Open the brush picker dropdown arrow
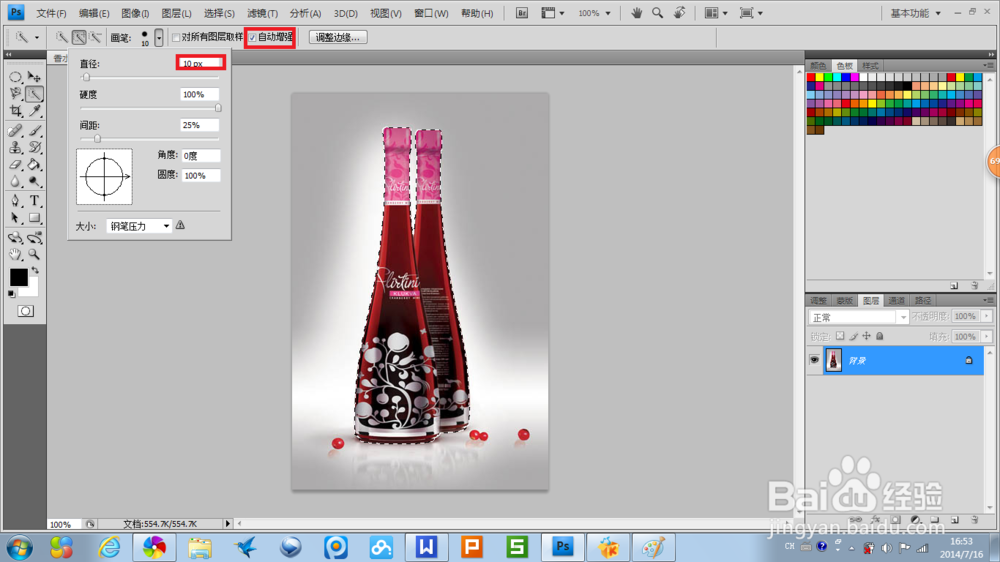The width and height of the screenshot is (1000, 562). [x=159, y=38]
